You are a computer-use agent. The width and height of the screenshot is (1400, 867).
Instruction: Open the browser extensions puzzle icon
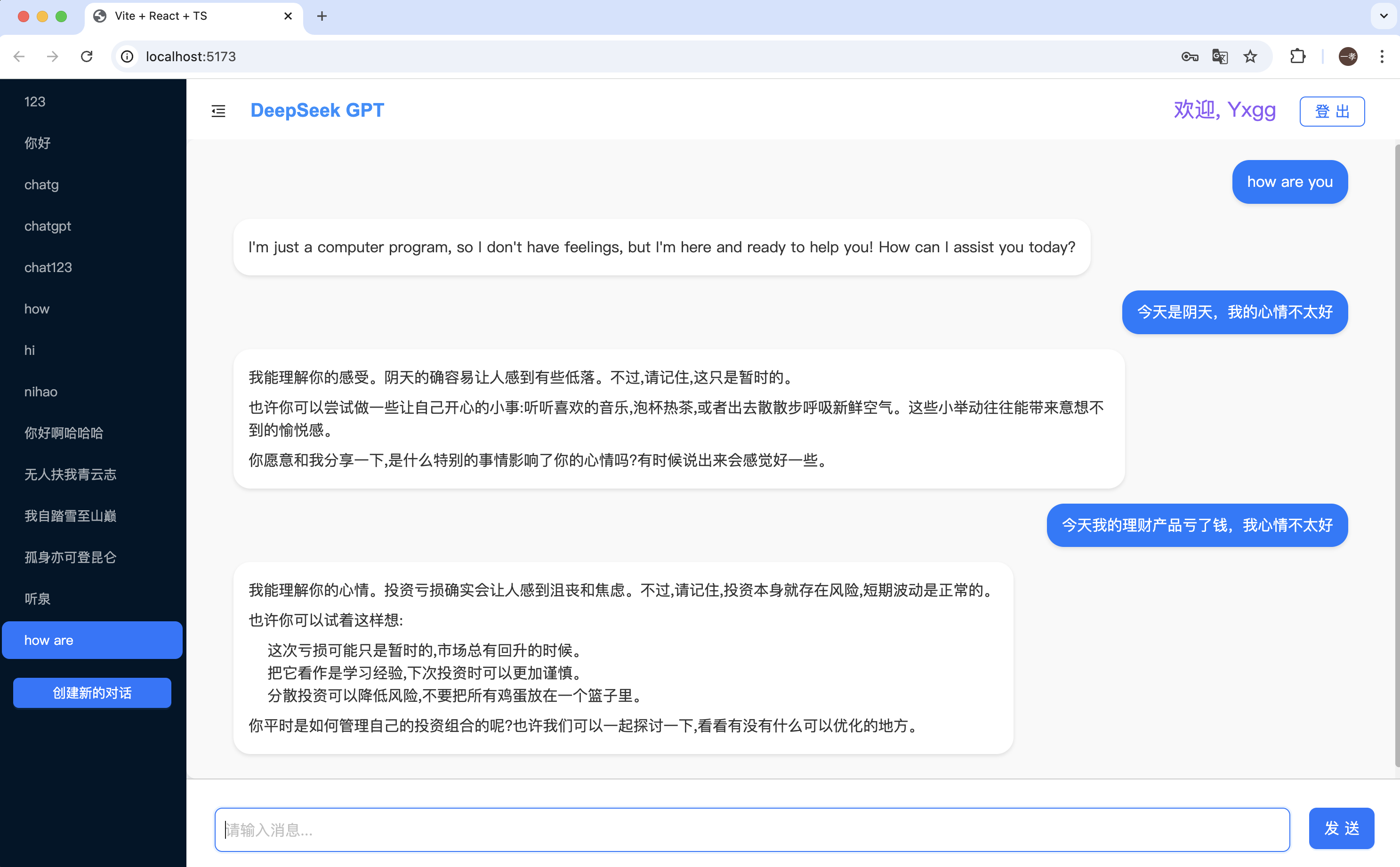point(1297,56)
